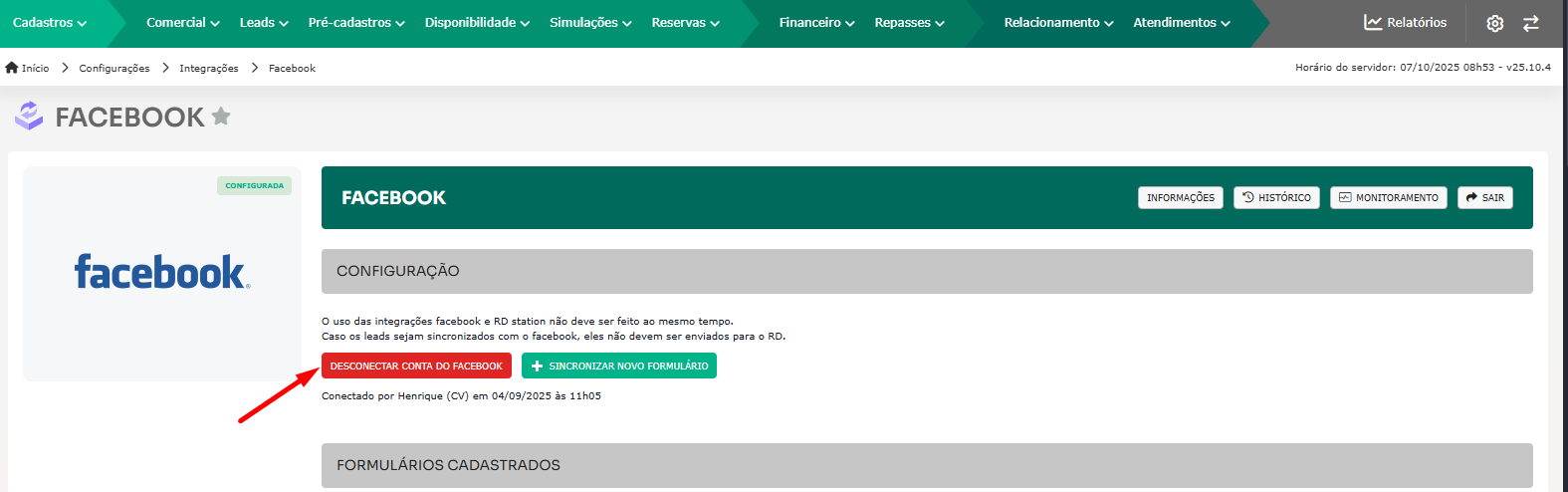Click the FORMULÁRIOS CADASTRADOS section header
This screenshot has height=492, width=1568.
(x=927, y=465)
